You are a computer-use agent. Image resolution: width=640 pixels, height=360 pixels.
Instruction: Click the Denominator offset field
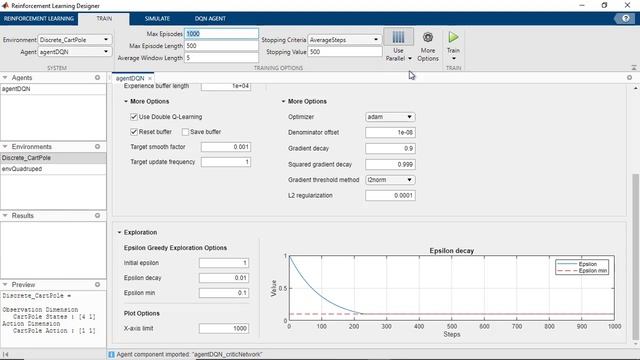click(x=390, y=133)
